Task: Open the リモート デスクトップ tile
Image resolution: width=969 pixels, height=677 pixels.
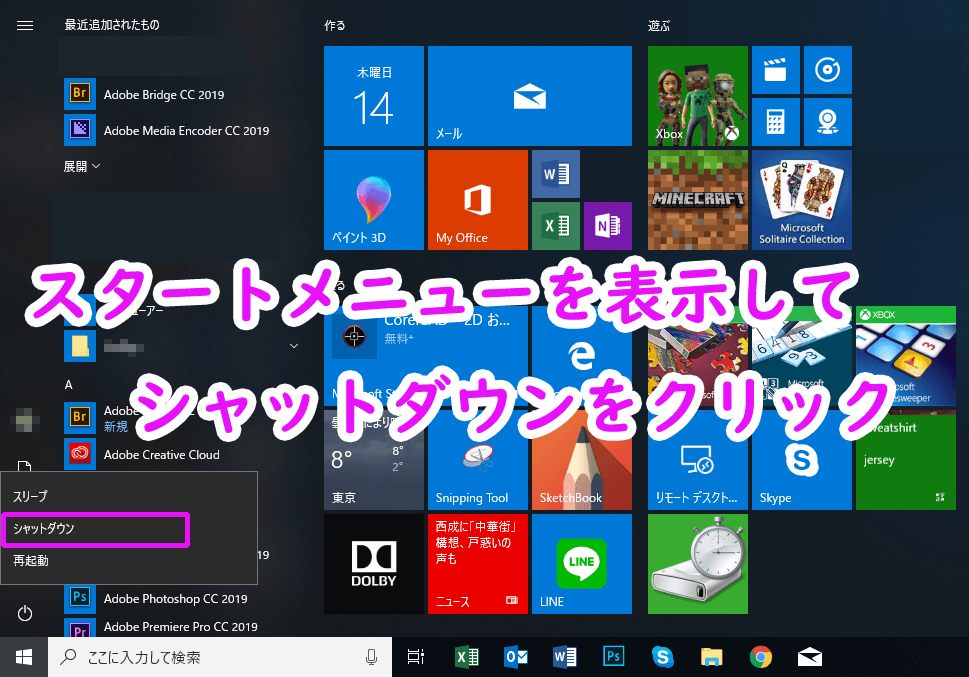Action: (698, 459)
